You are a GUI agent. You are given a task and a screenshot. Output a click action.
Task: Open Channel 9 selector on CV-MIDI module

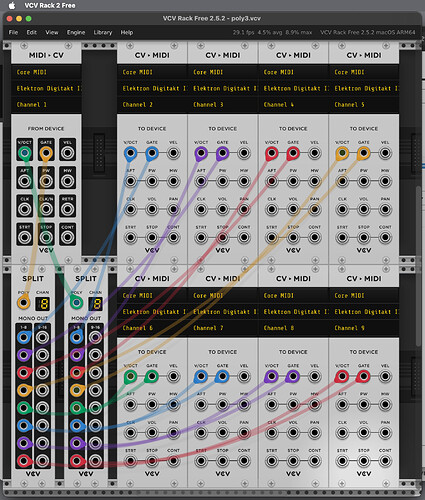[x=364, y=328]
